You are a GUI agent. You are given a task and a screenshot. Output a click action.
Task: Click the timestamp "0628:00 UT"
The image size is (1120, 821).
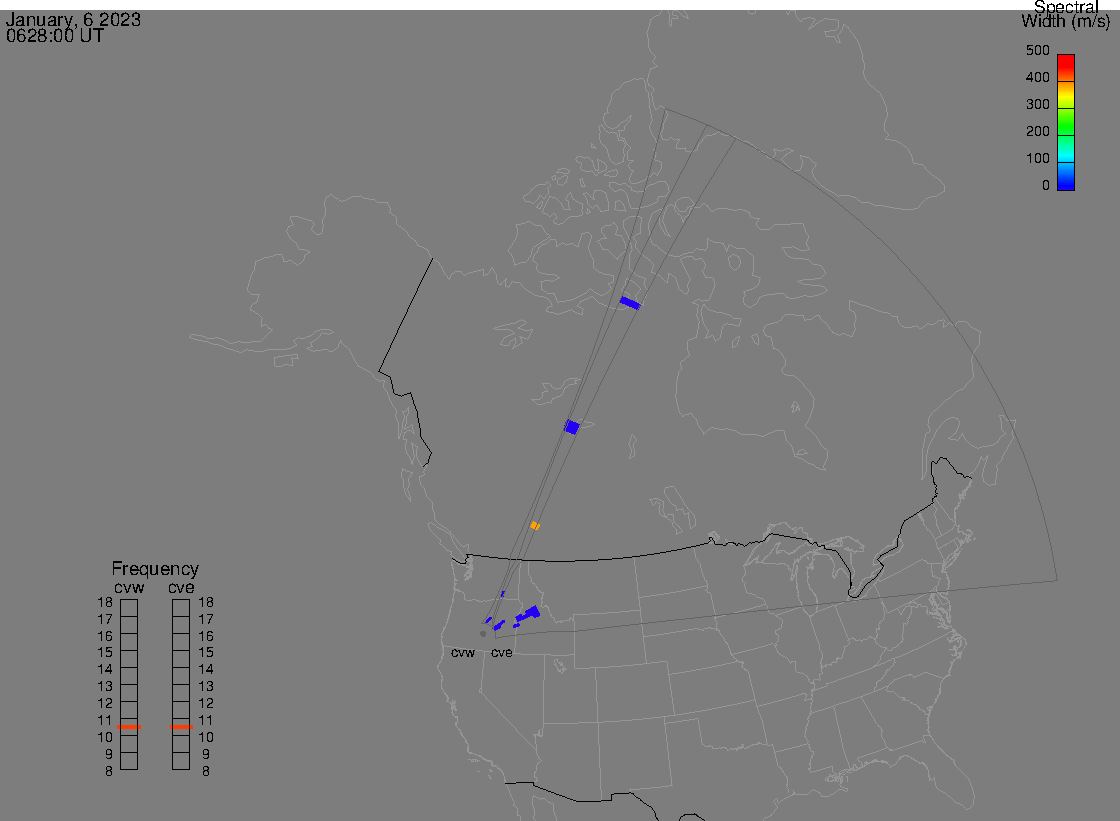pos(55,36)
